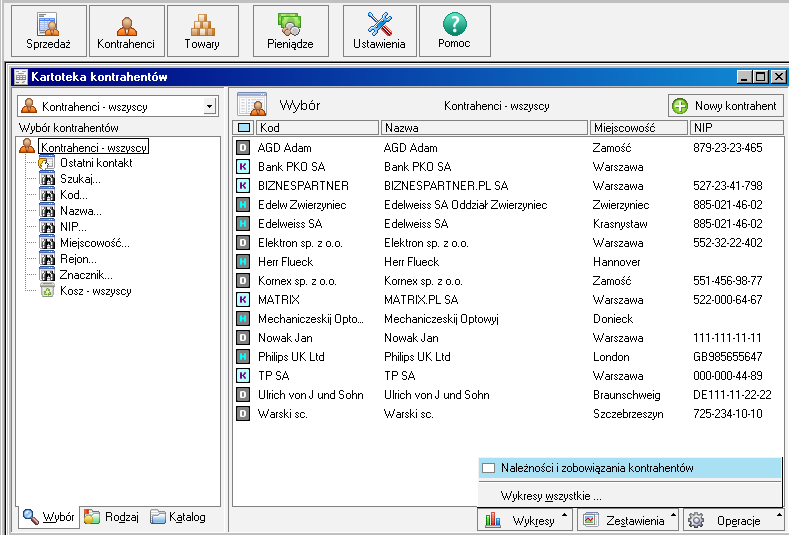Click the Nowy kontrahent button
Image resolution: width=789 pixels, height=535 pixels.
pyautogui.click(x=726, y=106)
